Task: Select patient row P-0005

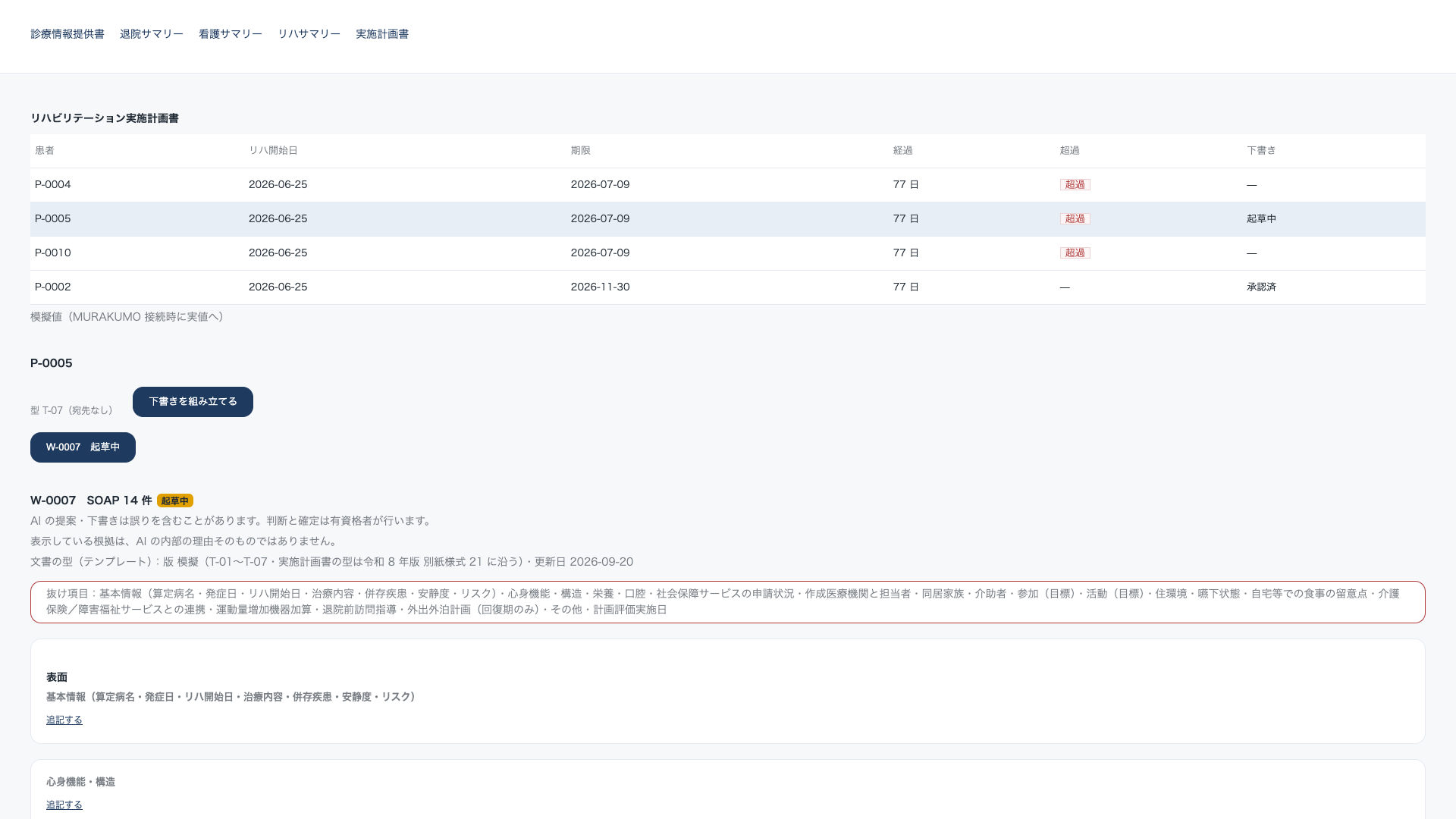Action: coord(728,219)
